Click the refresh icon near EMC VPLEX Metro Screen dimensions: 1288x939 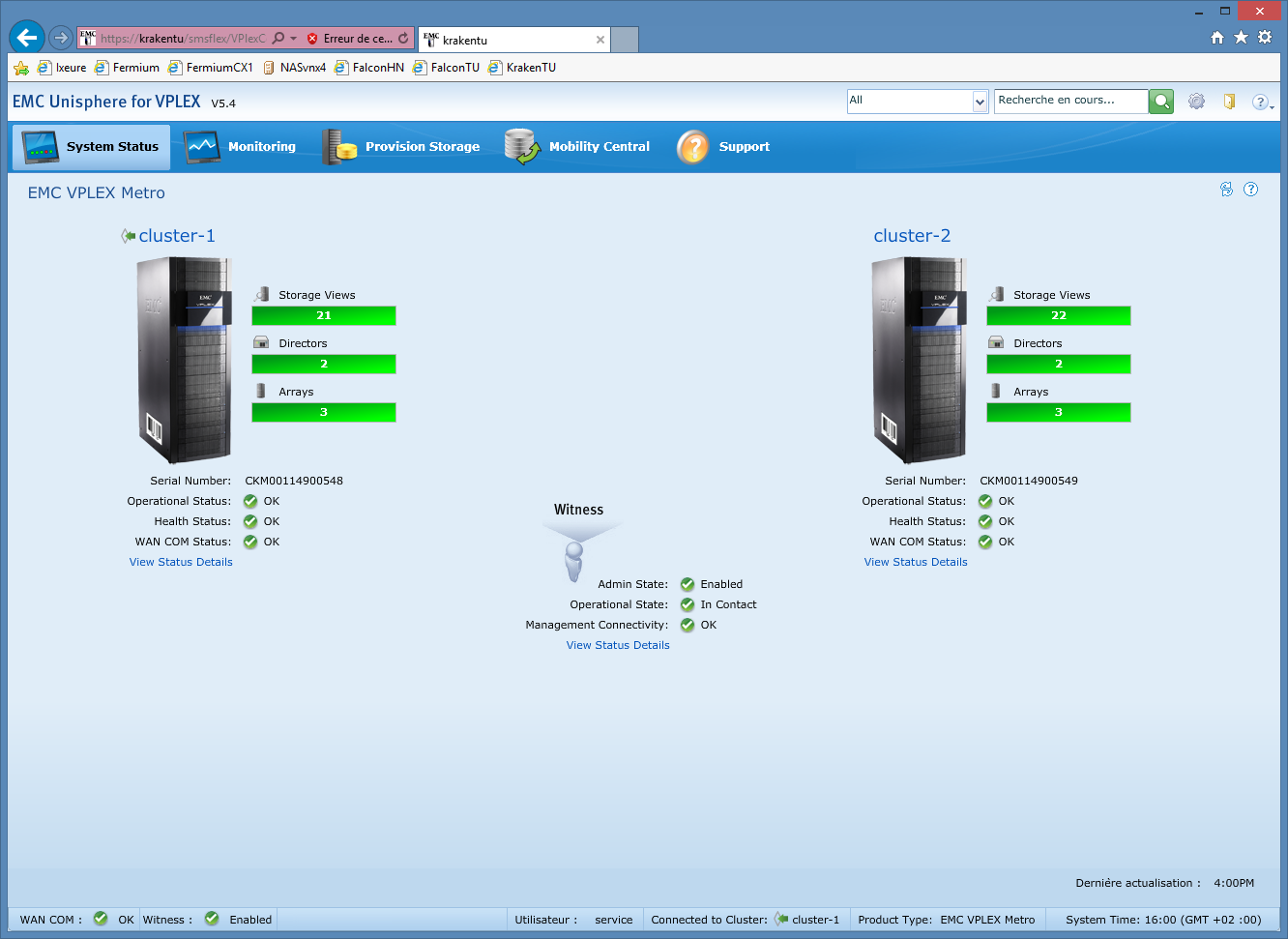click(x=1226, y=190)
